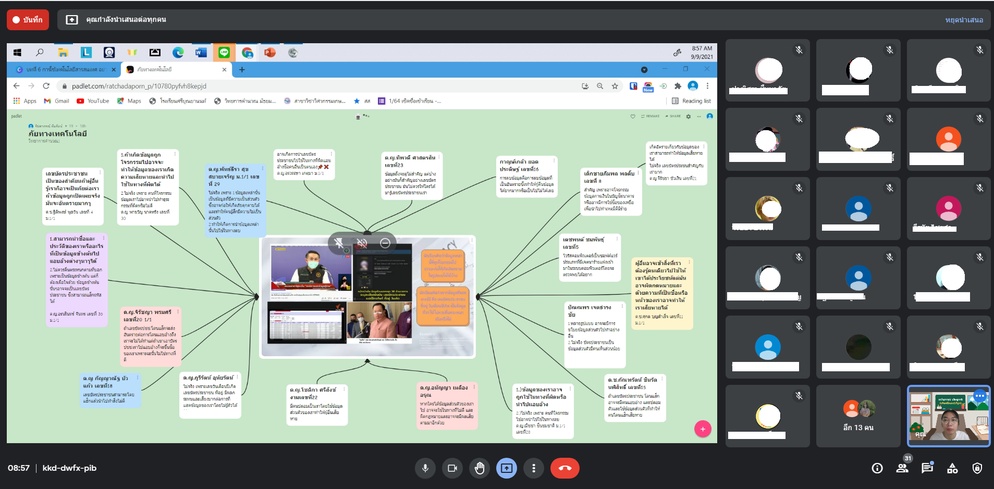Click หยุดนำเสนอ to stop presenting
The image size is (994, 489).
(x=965, y=20)
